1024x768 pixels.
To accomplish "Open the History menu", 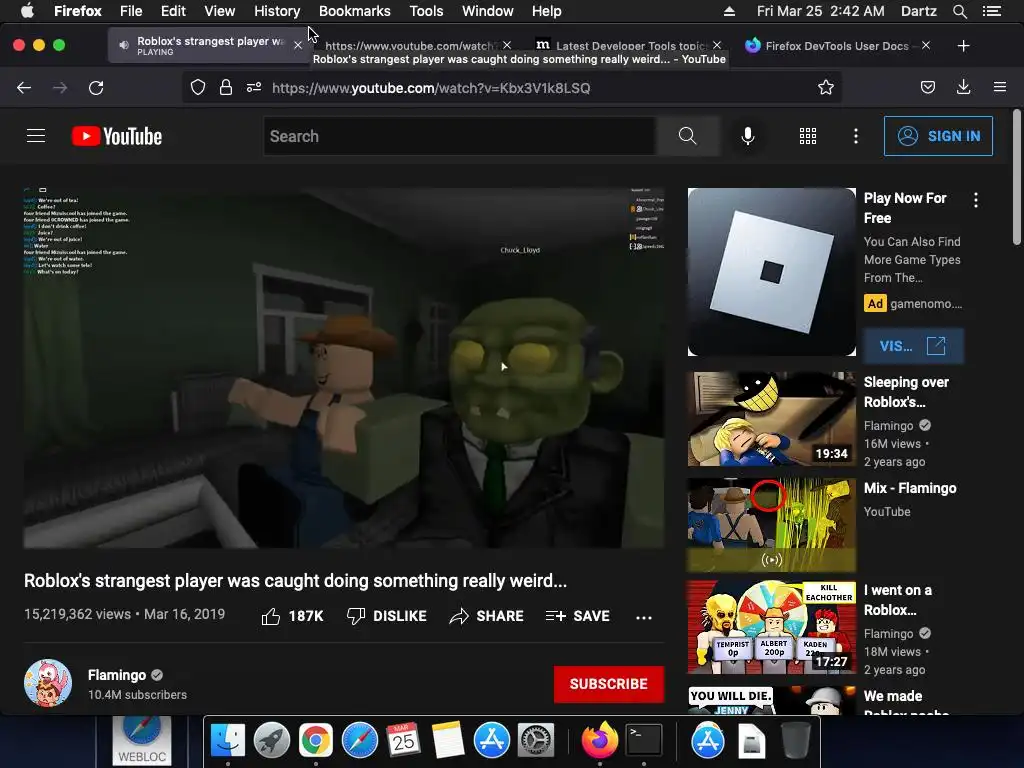I will tap(277, 11).
